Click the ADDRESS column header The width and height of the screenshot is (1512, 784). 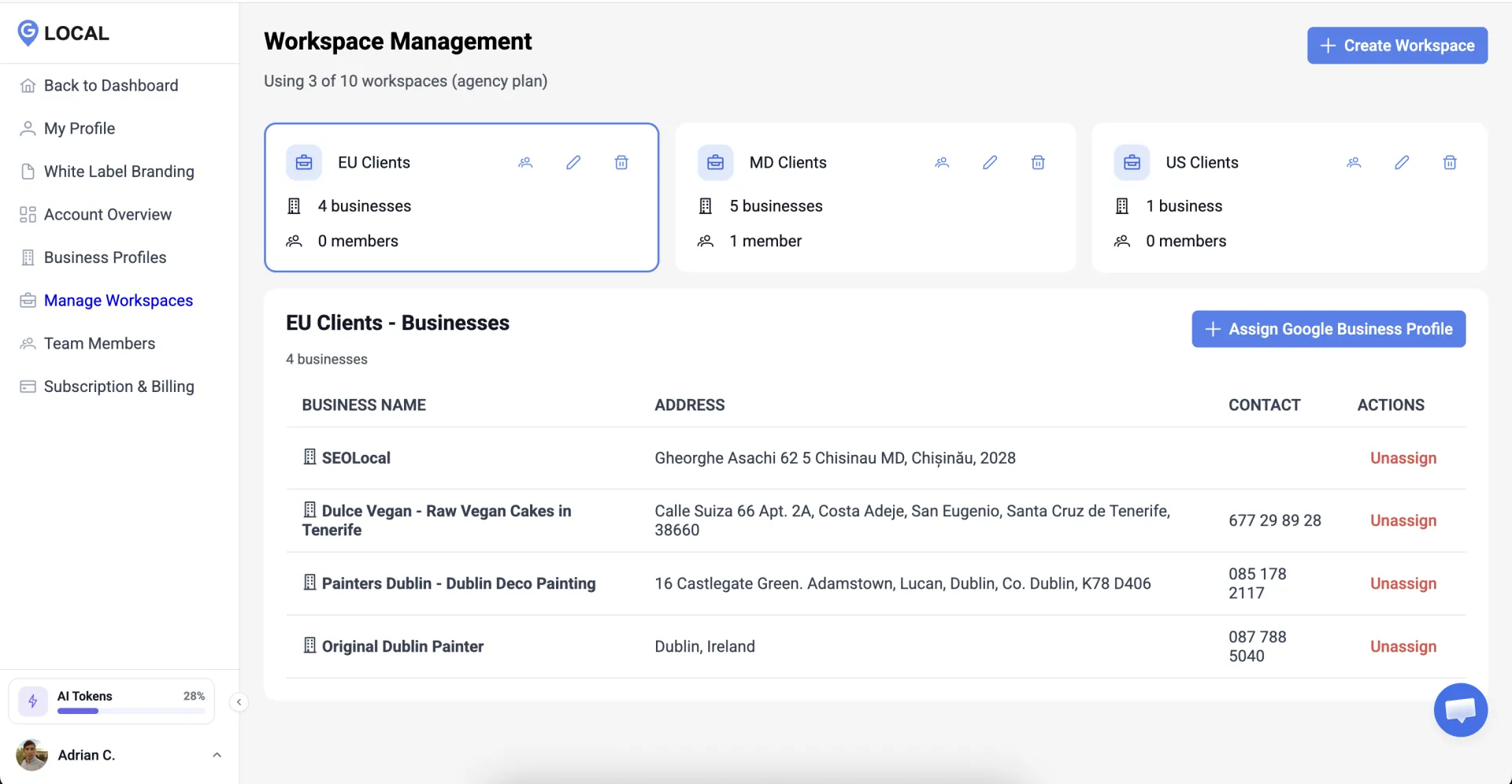click(x=690, y=405)
